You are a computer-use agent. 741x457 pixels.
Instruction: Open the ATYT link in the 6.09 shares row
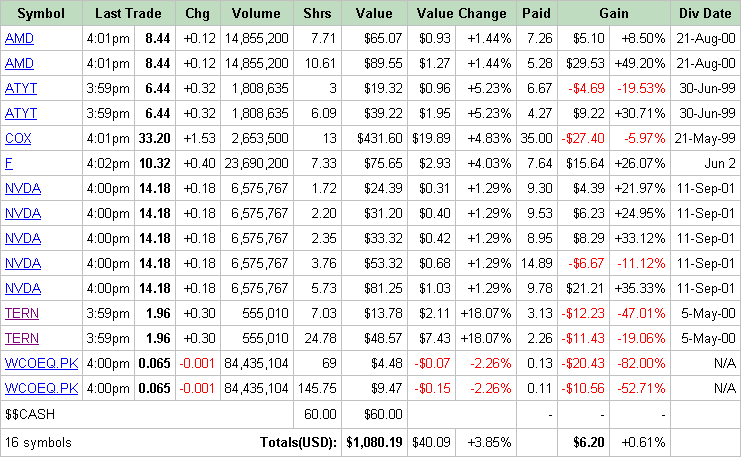click(x=21, y=113)
